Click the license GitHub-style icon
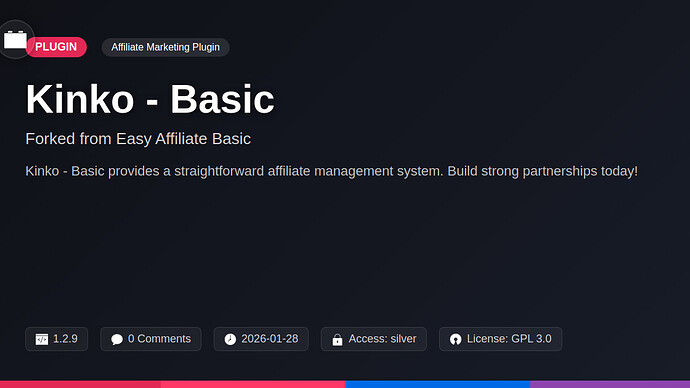This screenshot has width=690, height=388. 455,339
